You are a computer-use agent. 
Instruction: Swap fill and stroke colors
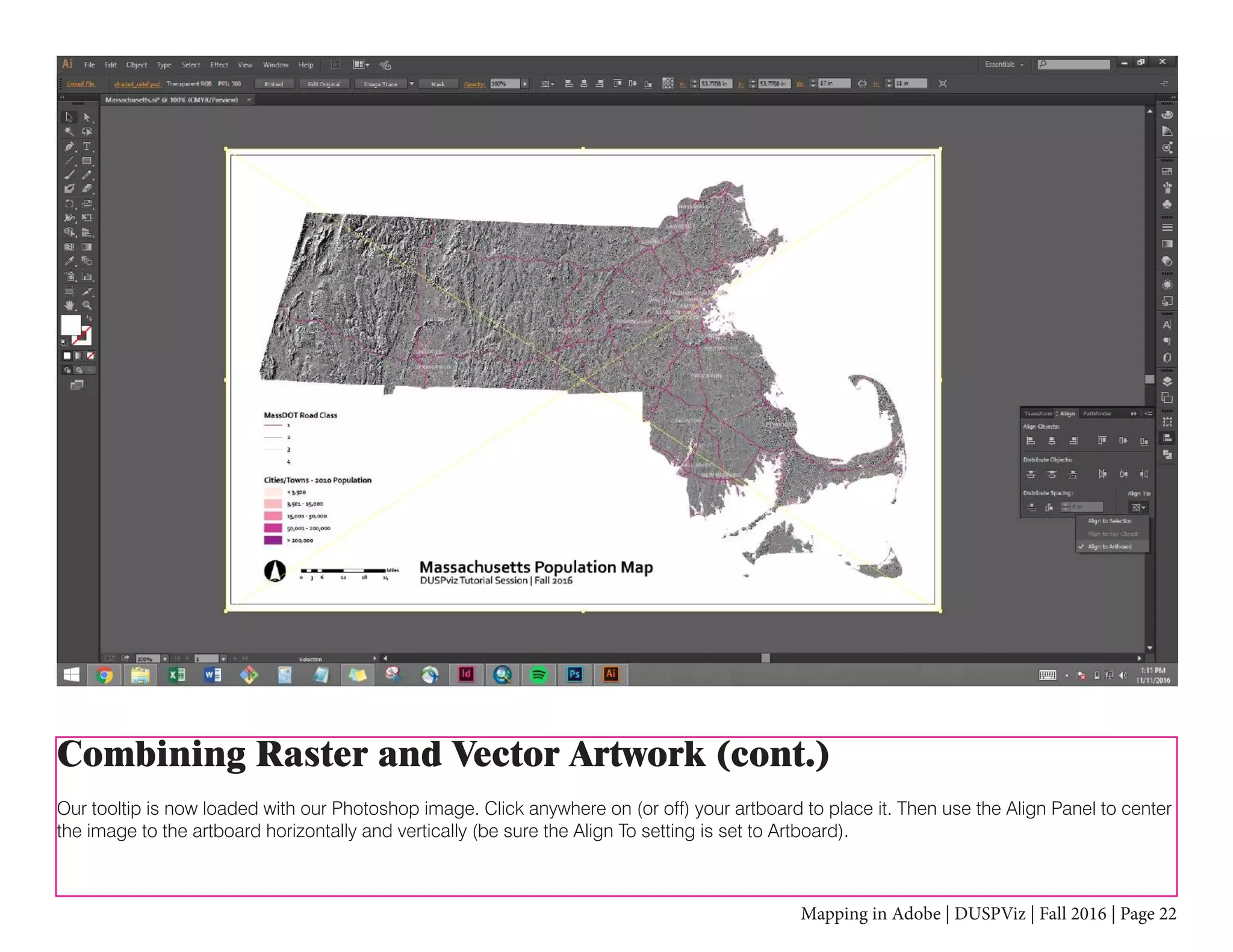tap(89, 317)
